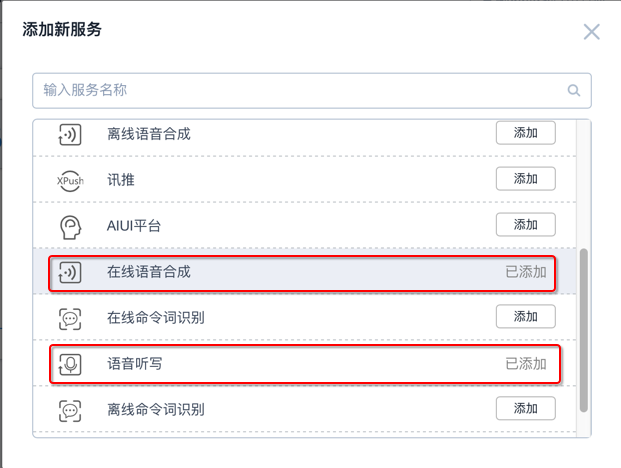The image size is (621, 468).
Task: Close the 添加新服务 dialog
Action: click(x=591, y=32)
